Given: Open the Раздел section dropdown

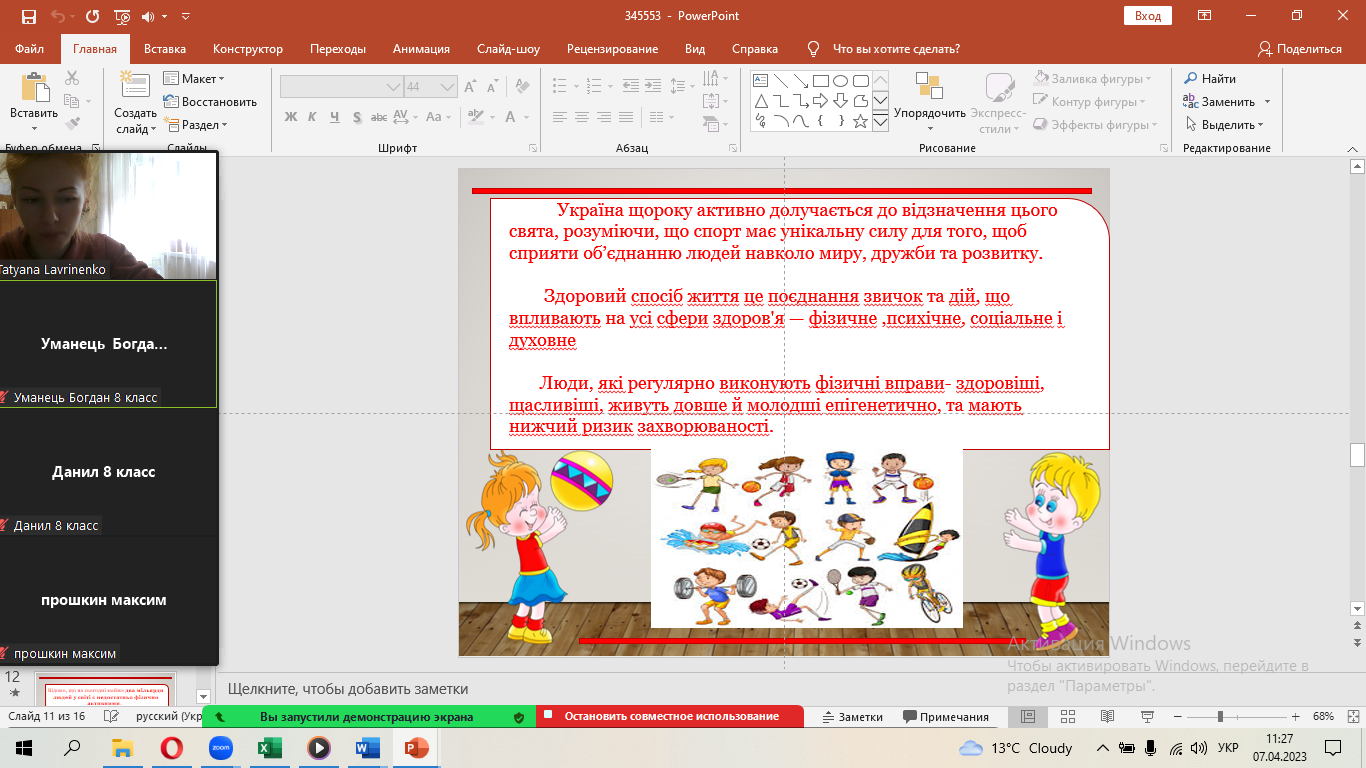Looking at the screenshot, I should [197, 125].
